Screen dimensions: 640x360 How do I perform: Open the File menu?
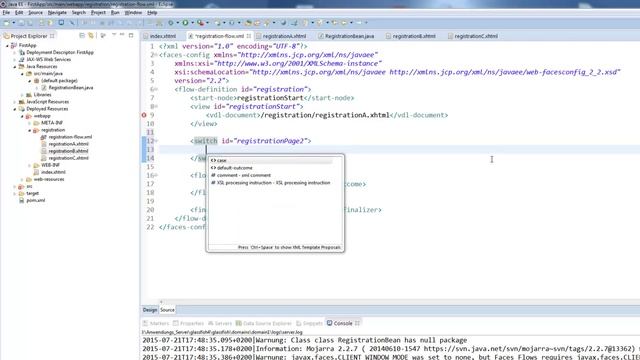(6, 13)
